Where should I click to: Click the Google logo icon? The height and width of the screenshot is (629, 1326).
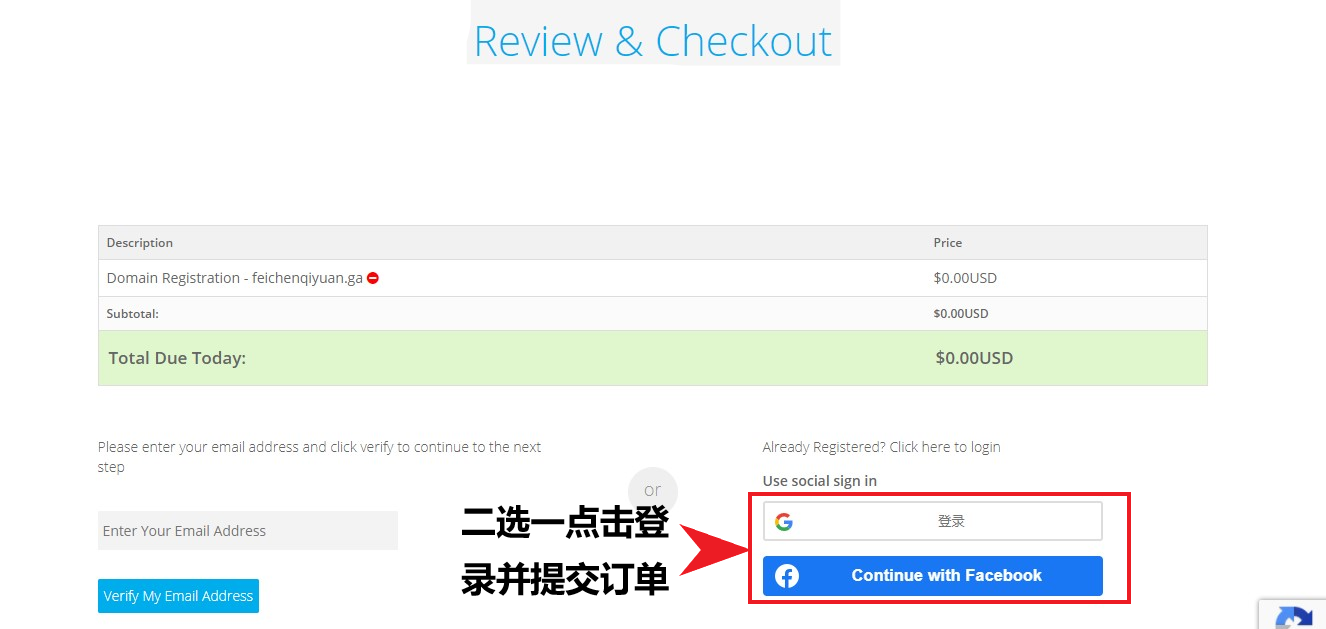pos(784,521)
